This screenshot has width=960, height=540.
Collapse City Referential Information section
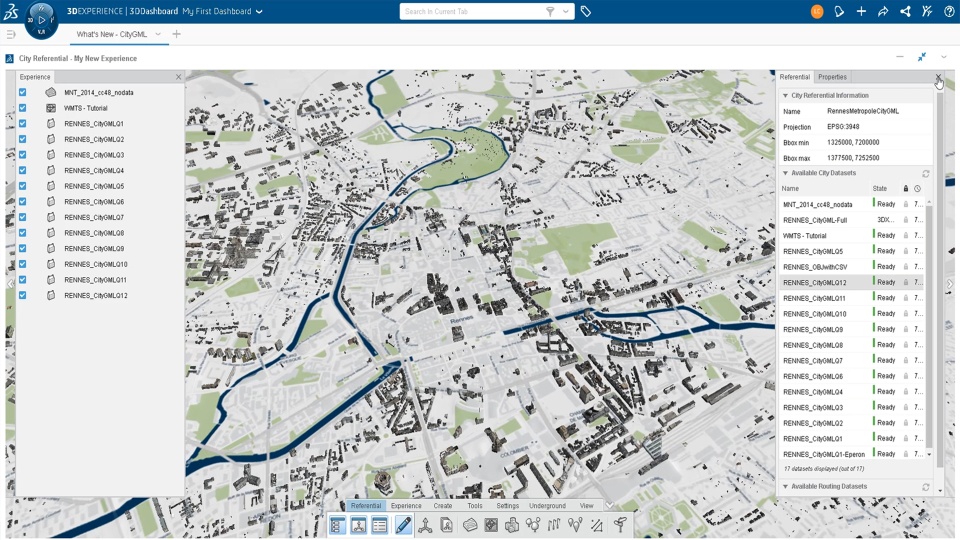(786, 96)
